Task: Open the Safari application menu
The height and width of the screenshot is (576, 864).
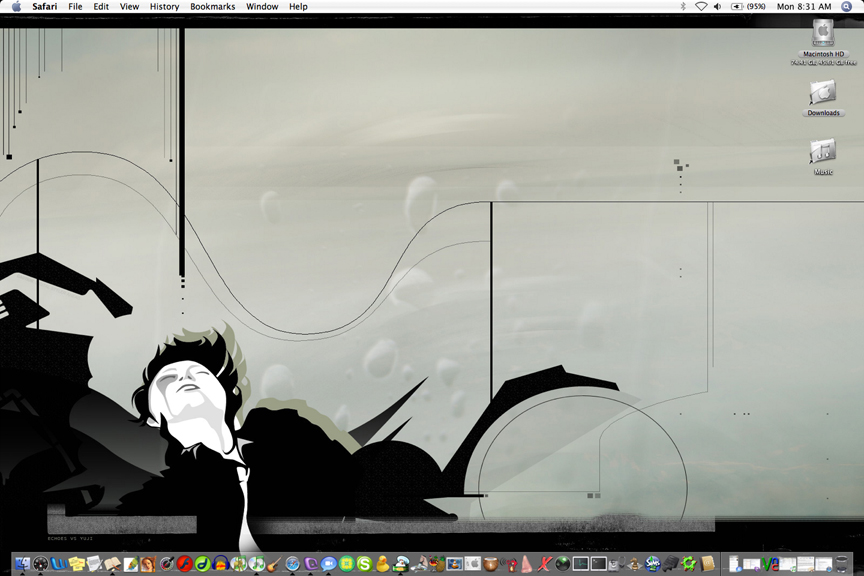Action: pyautogui.click(x=45, y=7)
